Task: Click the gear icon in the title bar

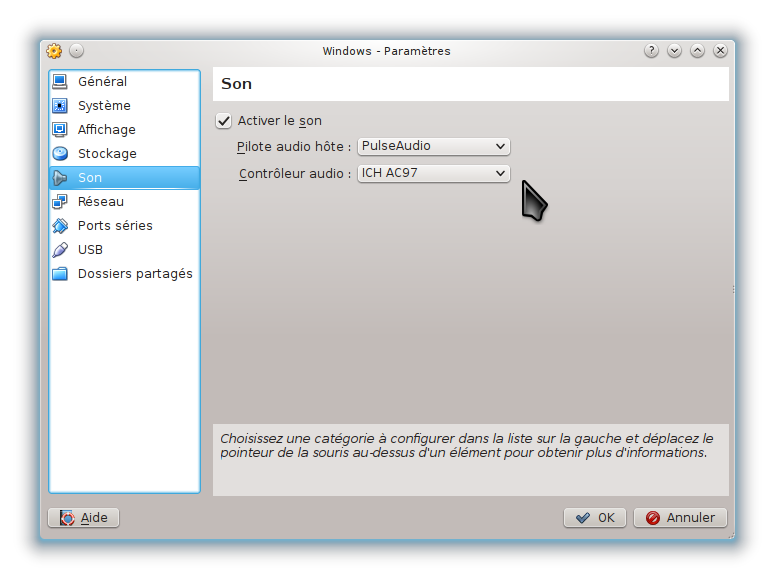Action: click(x=54, y=51)
